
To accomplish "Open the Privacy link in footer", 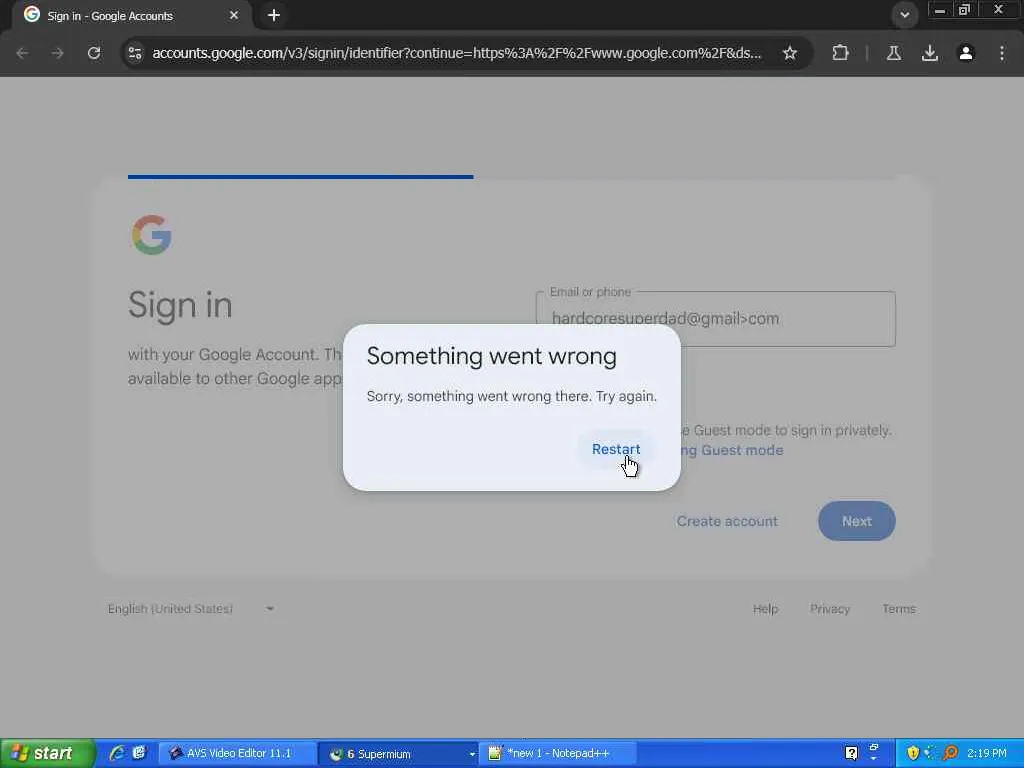I will pos(830,609).
